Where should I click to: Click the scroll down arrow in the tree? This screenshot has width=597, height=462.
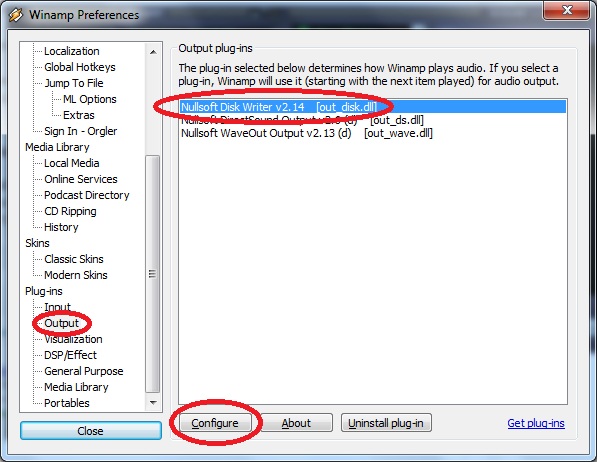coord(153,402)
